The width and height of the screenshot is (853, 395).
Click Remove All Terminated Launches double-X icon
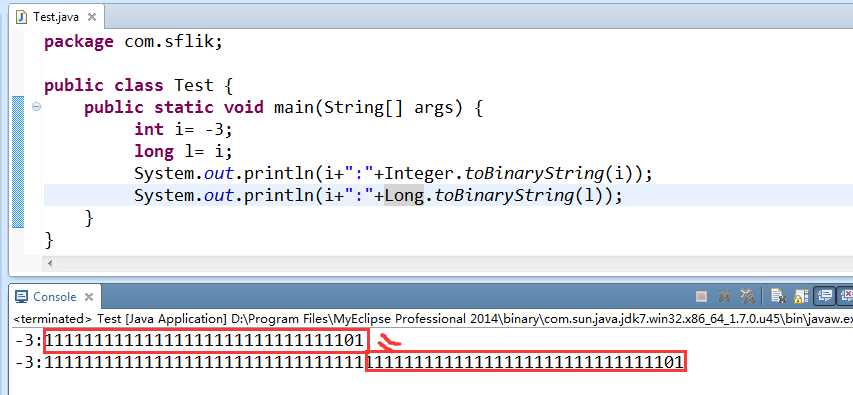(x=746, y=297)
